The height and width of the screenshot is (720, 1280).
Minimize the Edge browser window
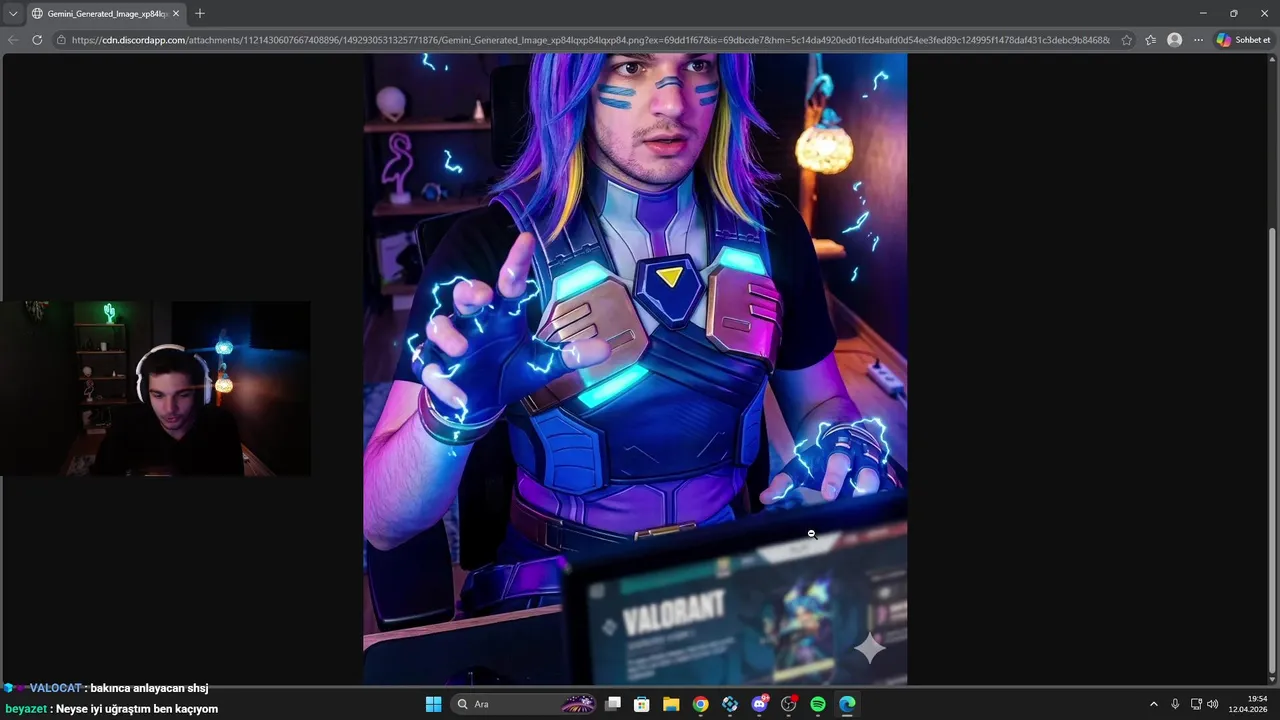pyautogui.click(x=1203, y=13)
